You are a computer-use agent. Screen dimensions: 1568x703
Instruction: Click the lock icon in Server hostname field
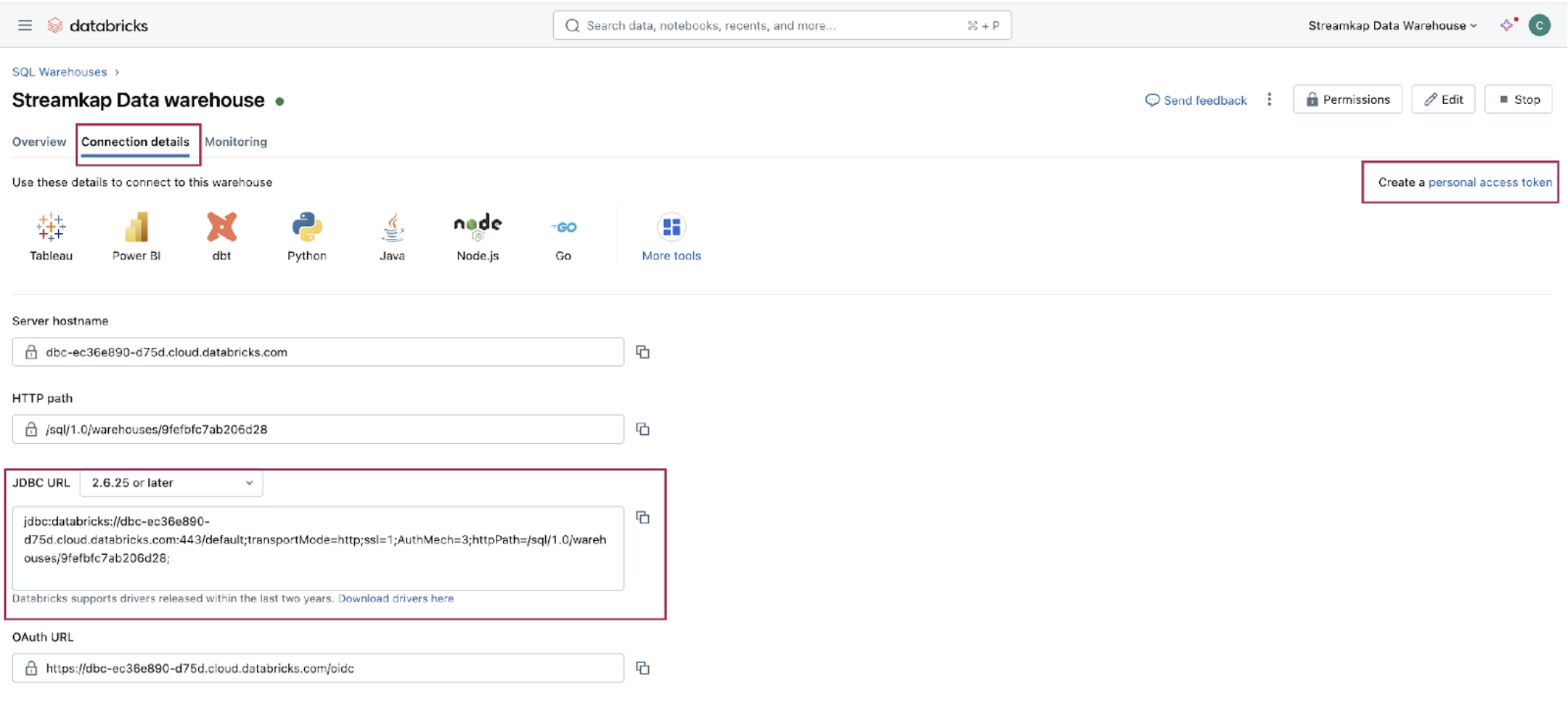click(x=31, y=352)
